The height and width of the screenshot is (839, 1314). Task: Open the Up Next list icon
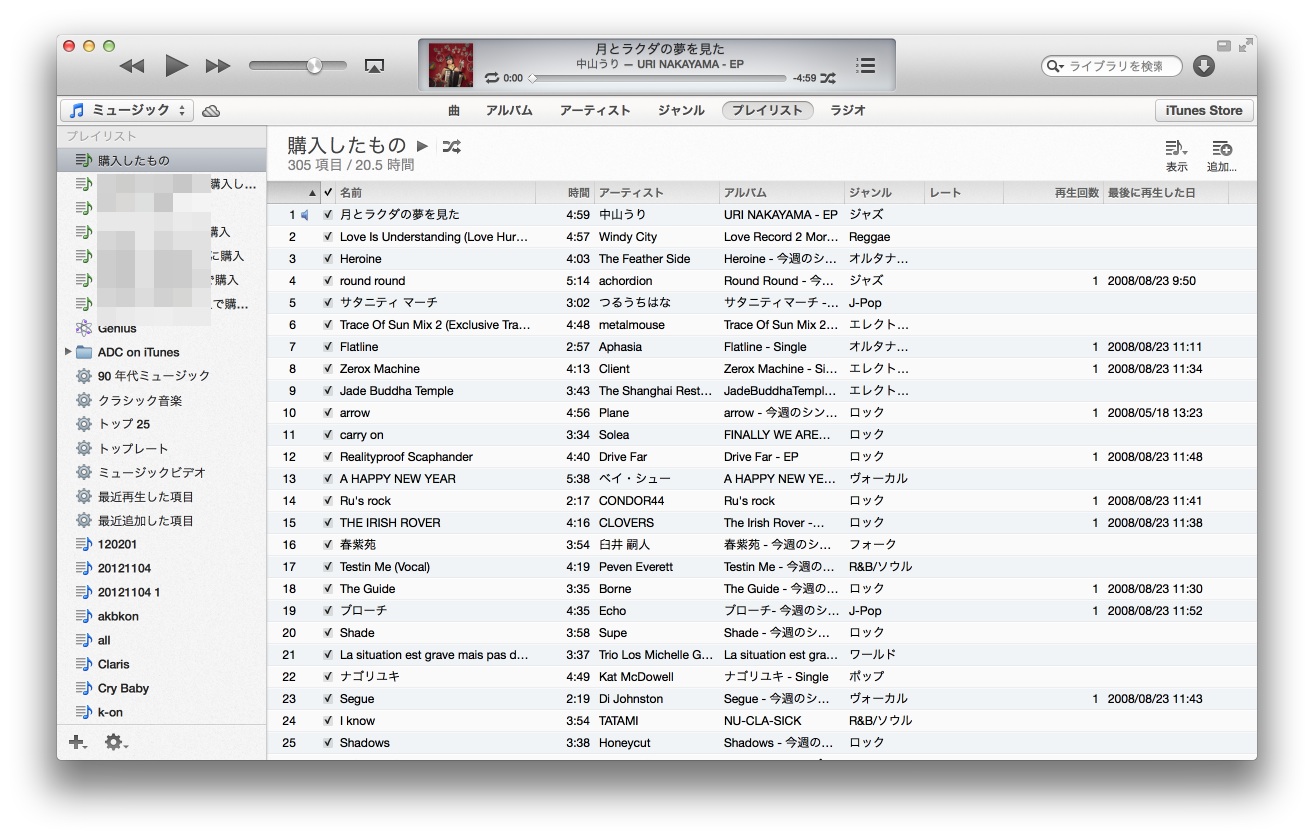tap(866, 65)
